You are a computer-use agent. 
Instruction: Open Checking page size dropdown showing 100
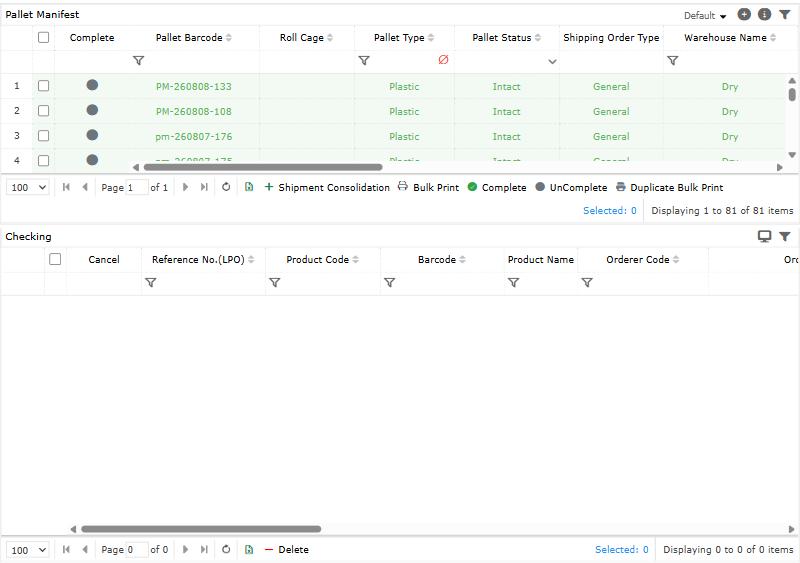(28, 550)
